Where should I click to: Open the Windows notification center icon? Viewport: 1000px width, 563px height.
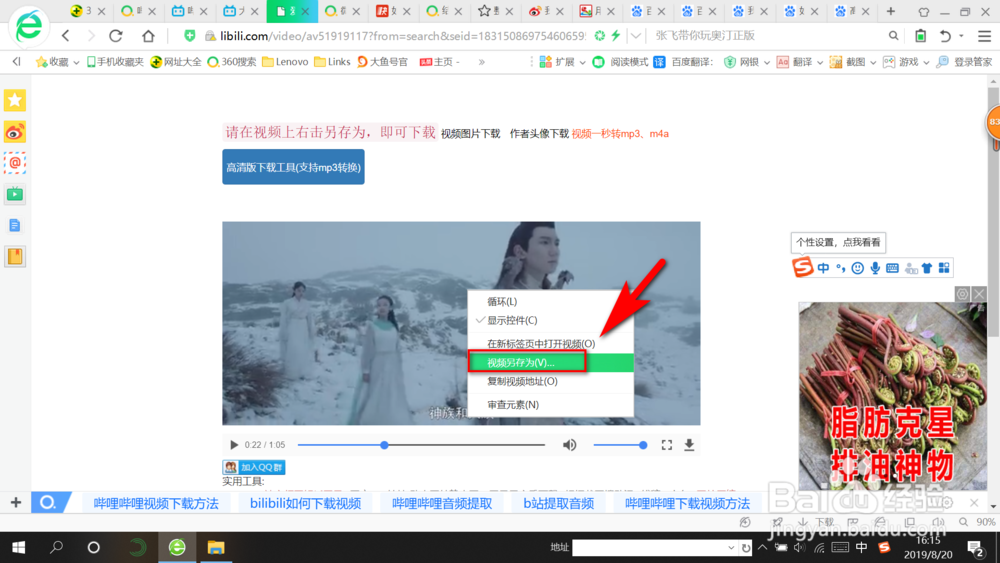click(975, 548)
